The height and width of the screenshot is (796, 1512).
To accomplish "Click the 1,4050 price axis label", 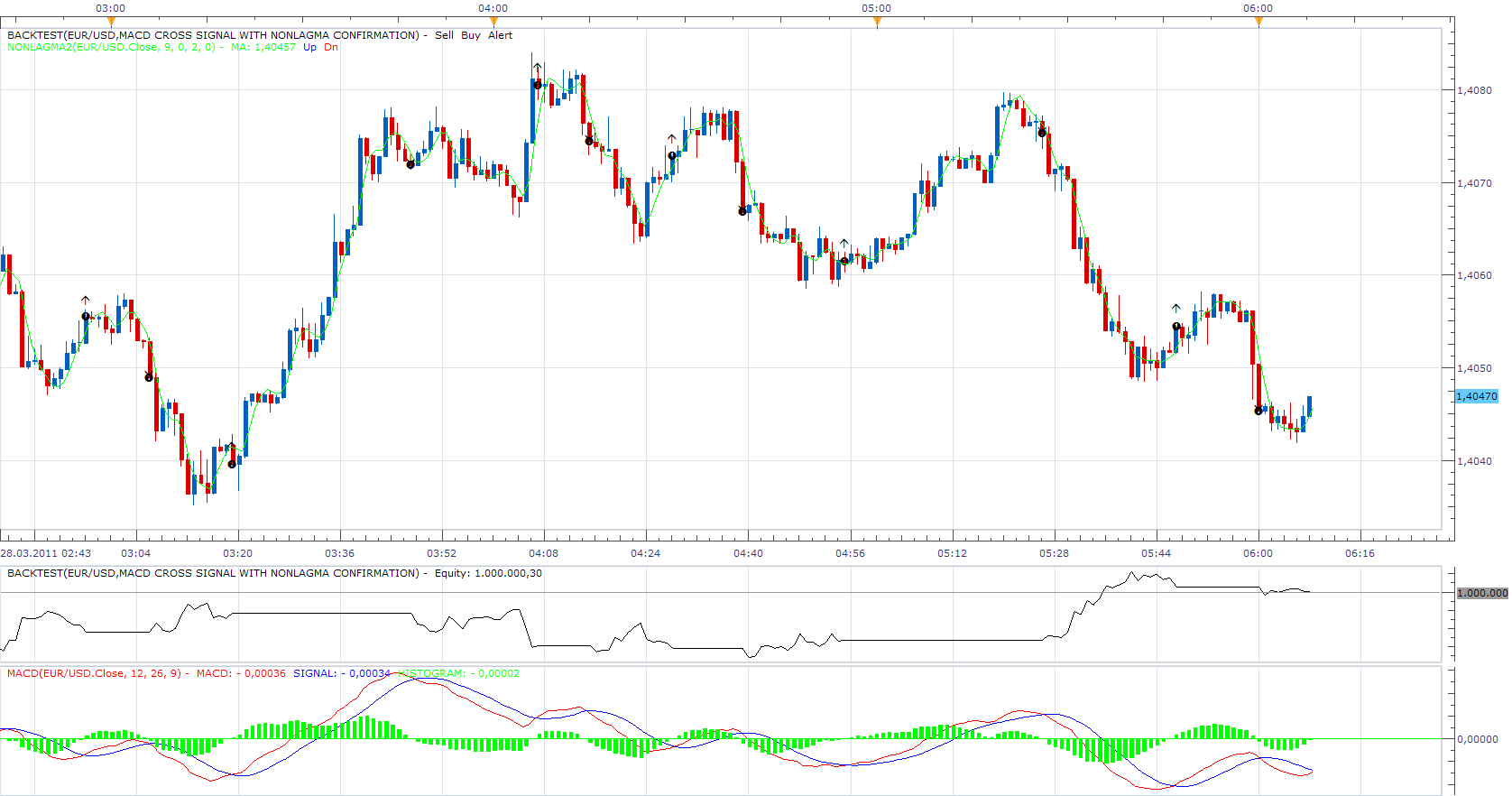I will point(1474,368).
